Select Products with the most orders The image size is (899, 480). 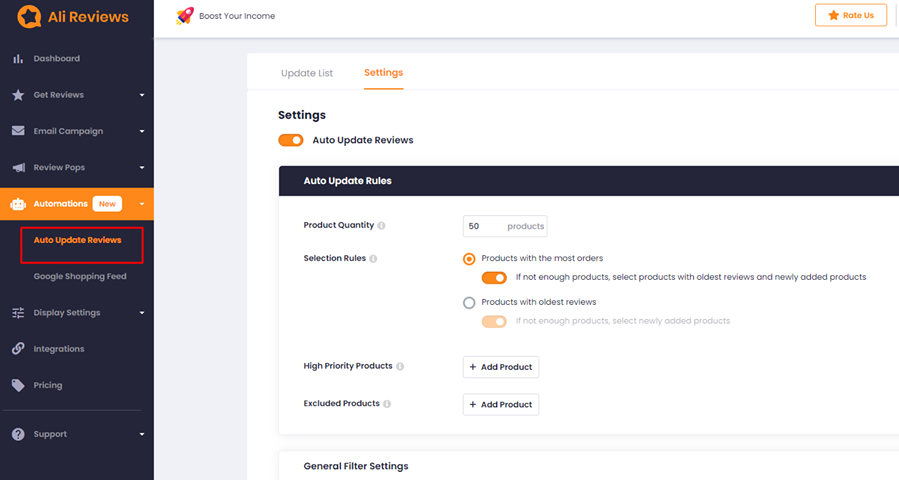(x=469, y=259)
